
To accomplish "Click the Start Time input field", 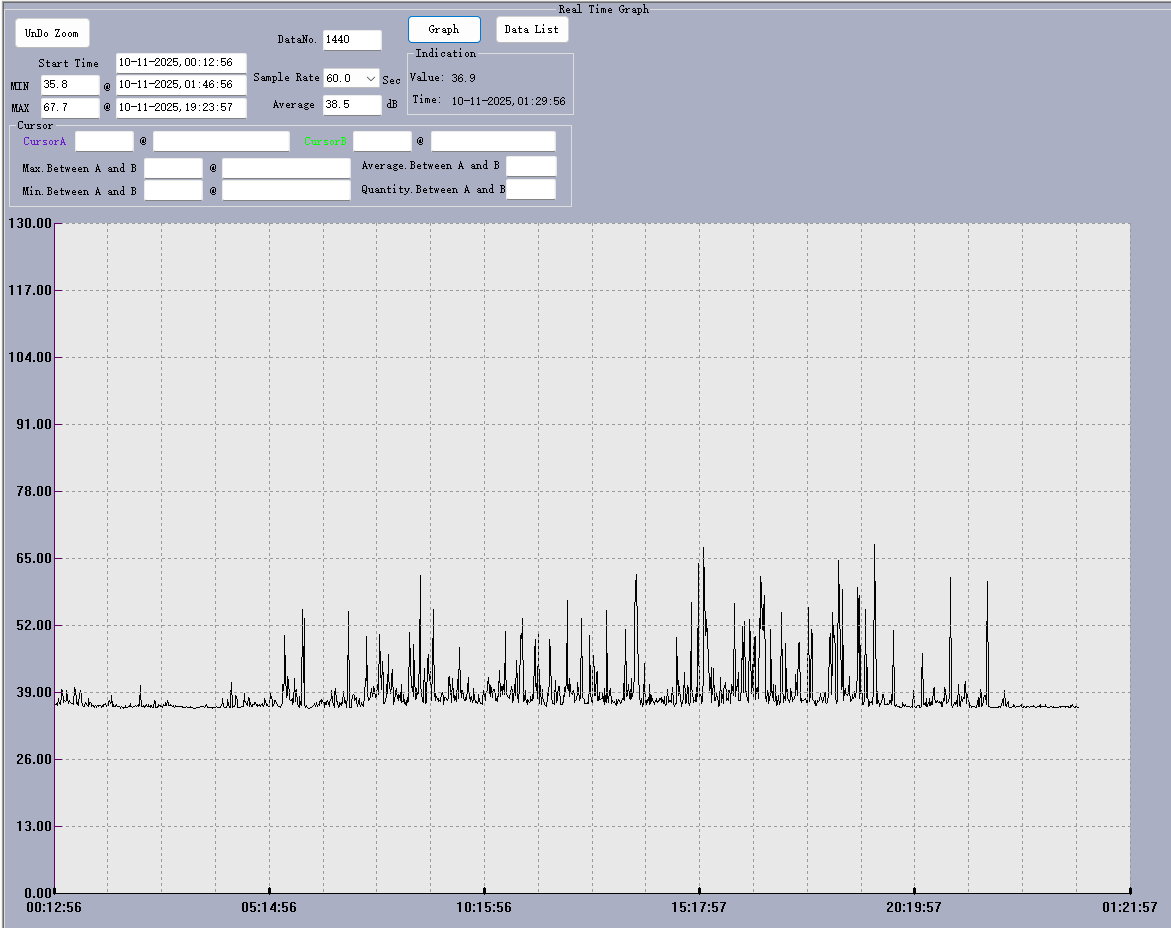I will point(181,63).
